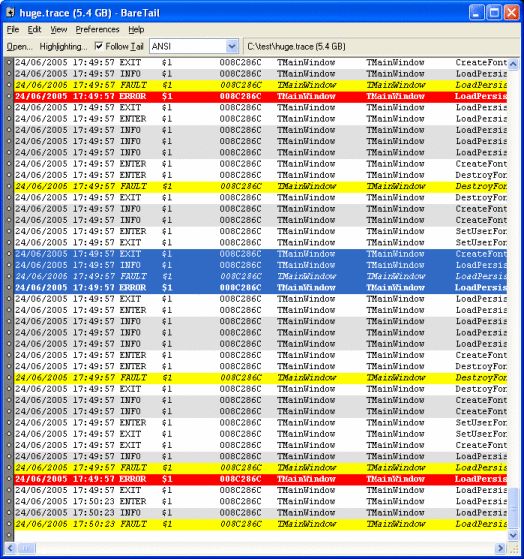Click the window resize grip in the bottom corner
The height and width of the screenshot is (559, 524).
coord(513,548)
